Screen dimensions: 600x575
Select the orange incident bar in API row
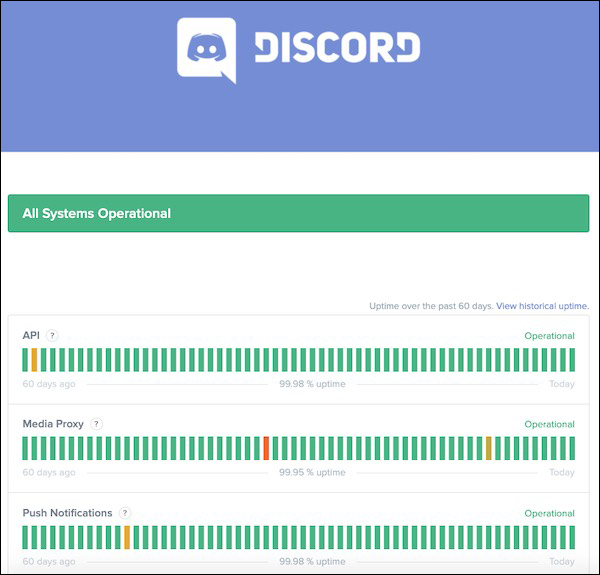[34, 360]
